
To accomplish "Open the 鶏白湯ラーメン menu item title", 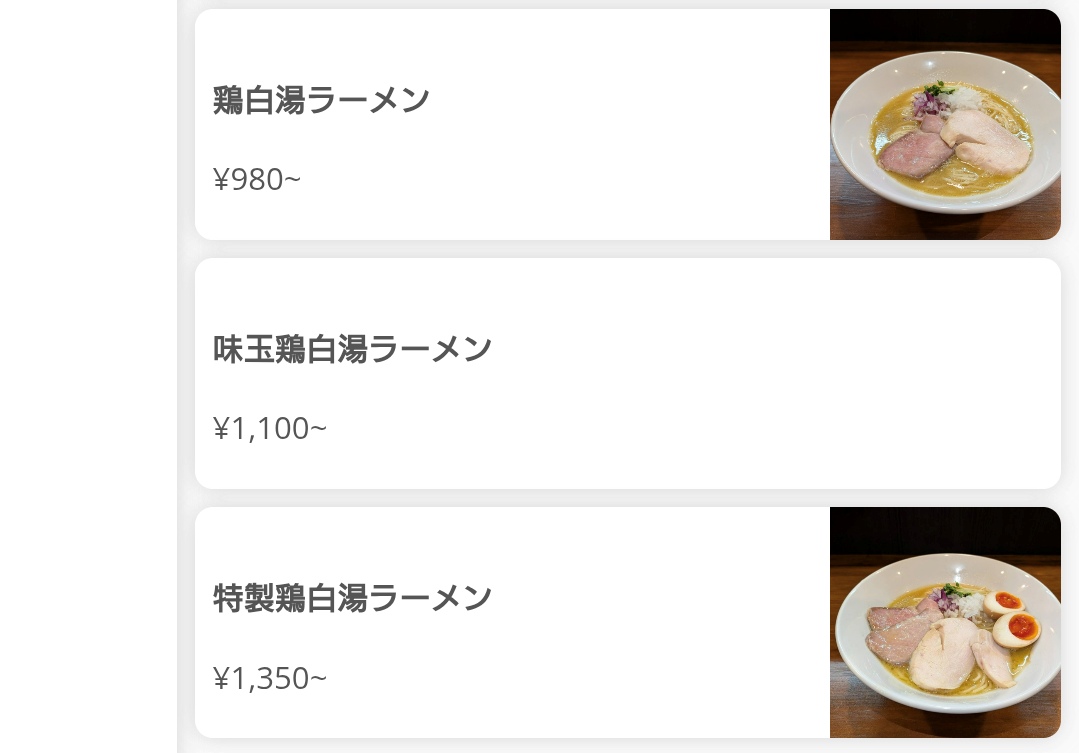I will coord(321,100).
